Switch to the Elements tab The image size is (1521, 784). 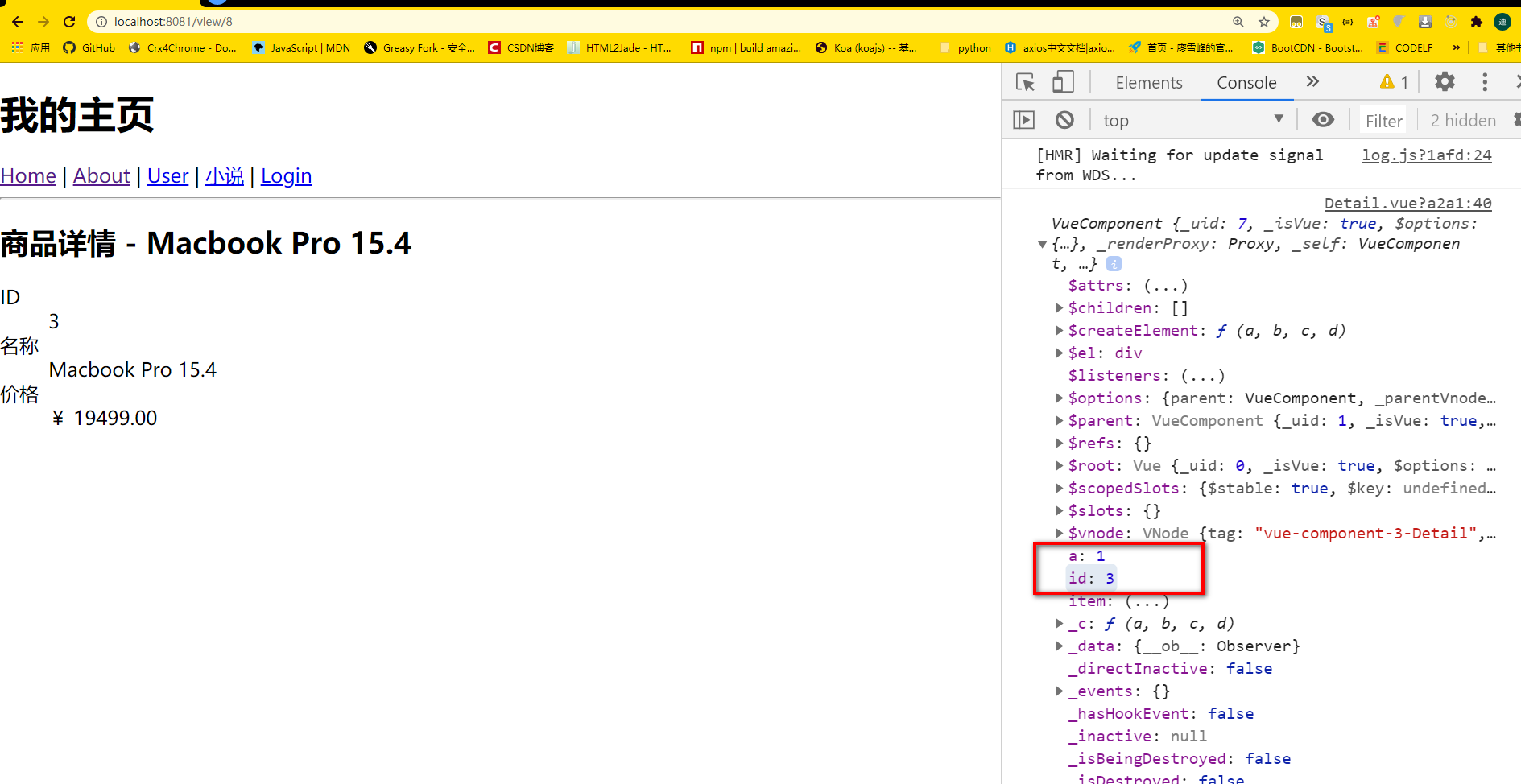point(1149,82)
